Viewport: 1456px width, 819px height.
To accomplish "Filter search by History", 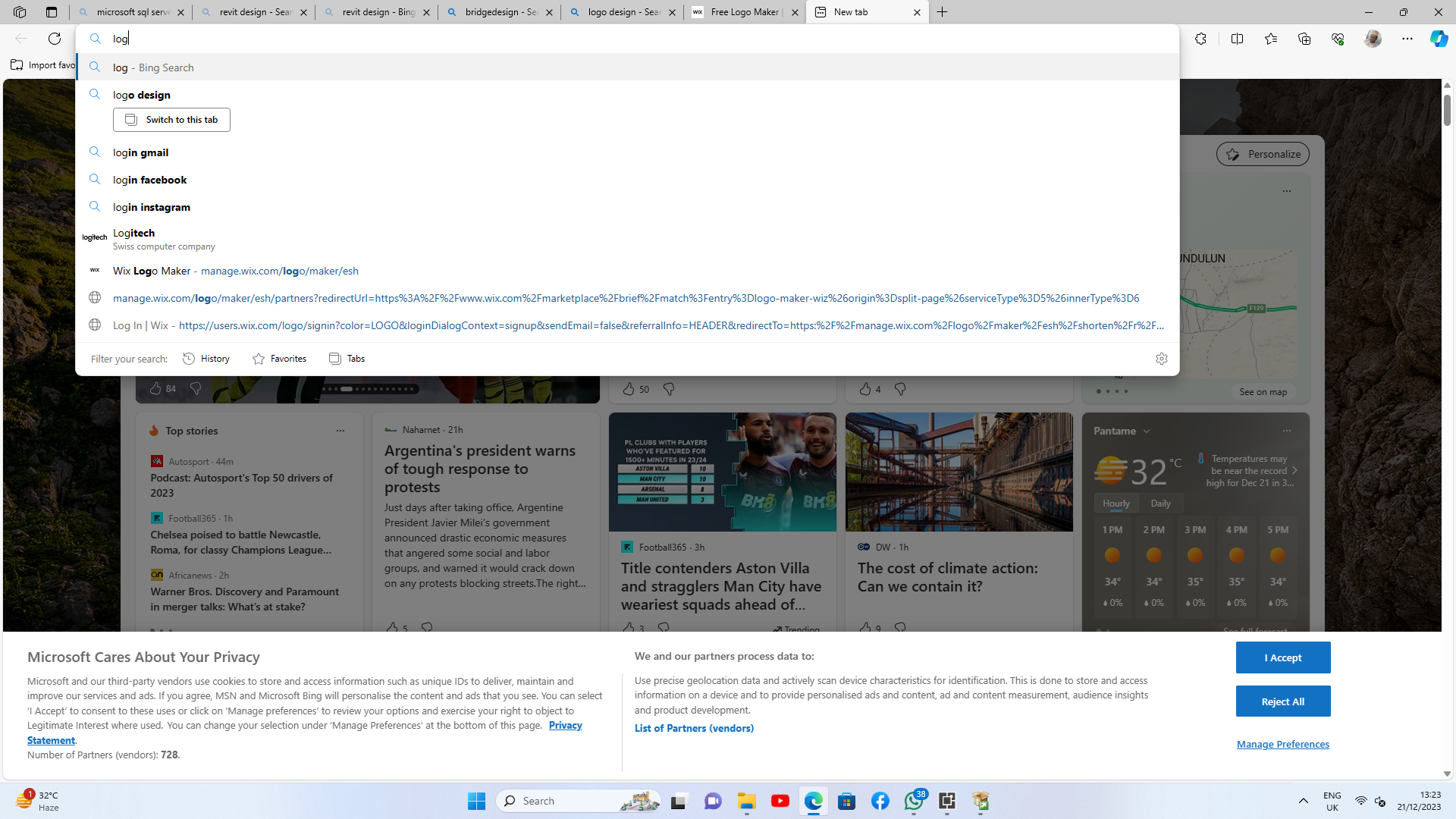I will [x=206, y=359].
